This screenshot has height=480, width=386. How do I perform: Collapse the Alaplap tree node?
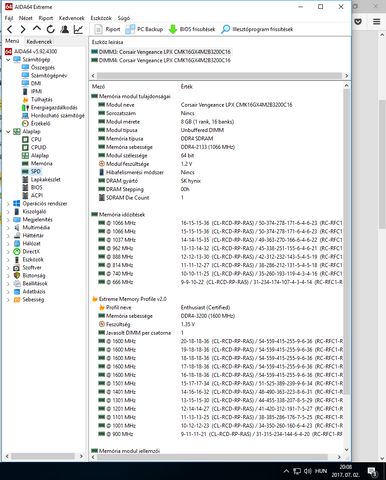[8, 132]
